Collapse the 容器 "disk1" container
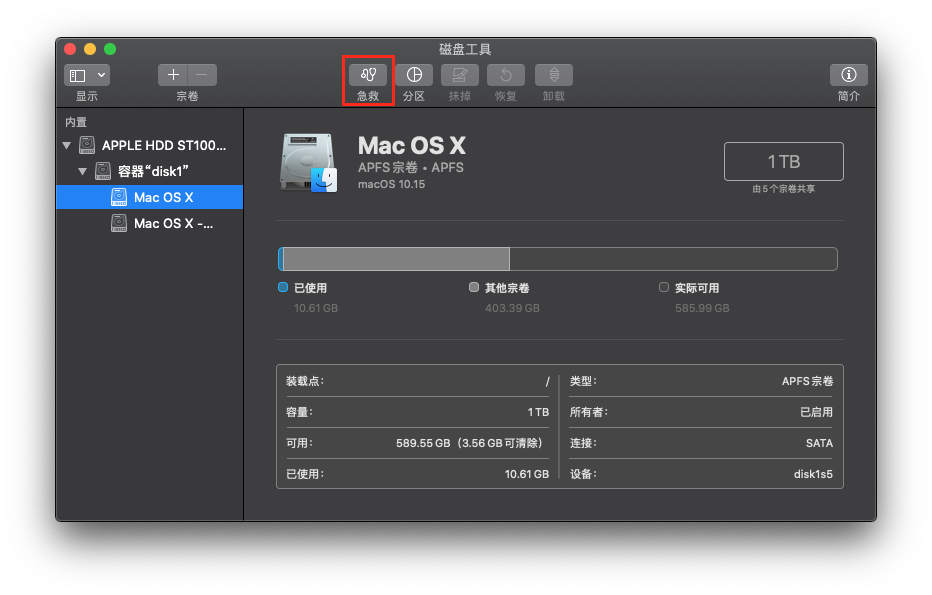 [83, 171]
